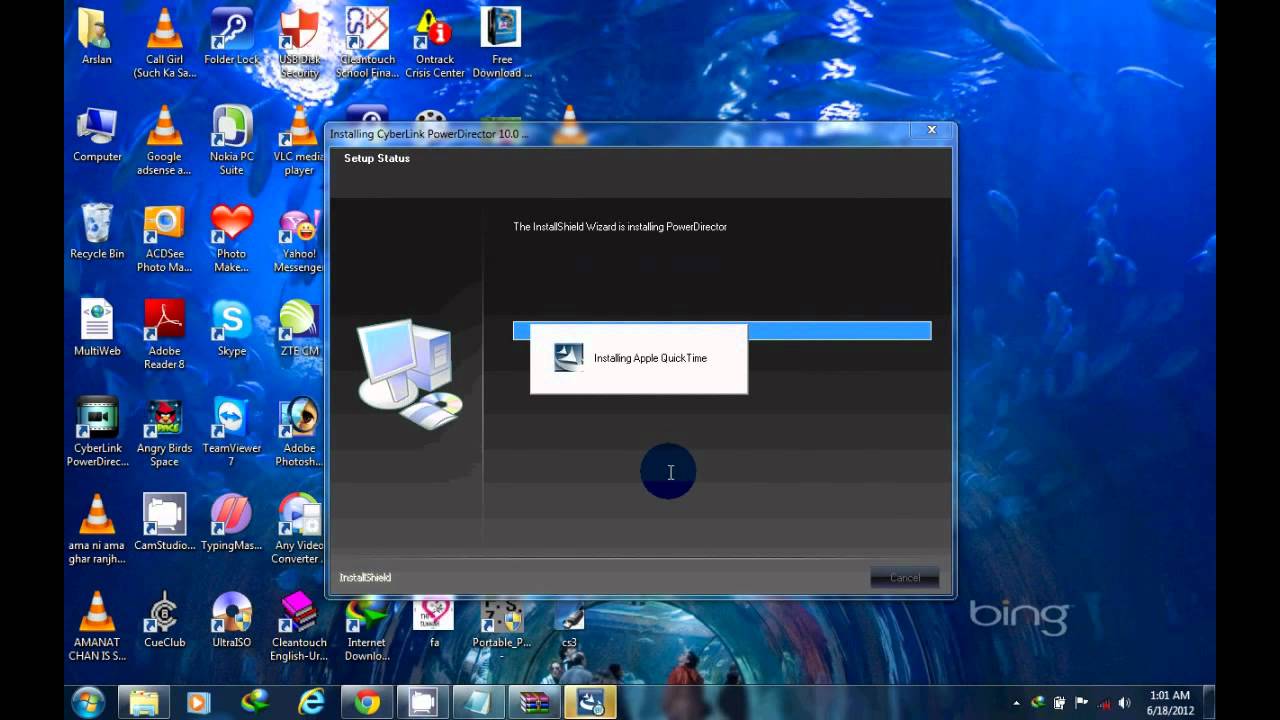Click the Show desktop button
Viewport: 1280px width, 720px height.
click(1209, 703)
